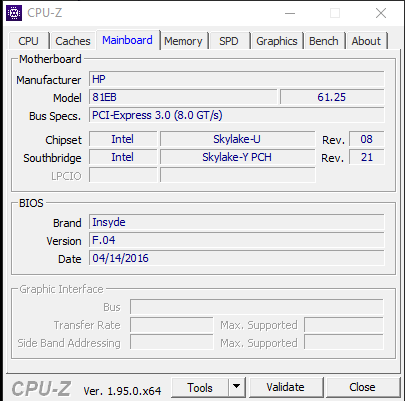Switch to the Graphics tab

pos(277,41)
